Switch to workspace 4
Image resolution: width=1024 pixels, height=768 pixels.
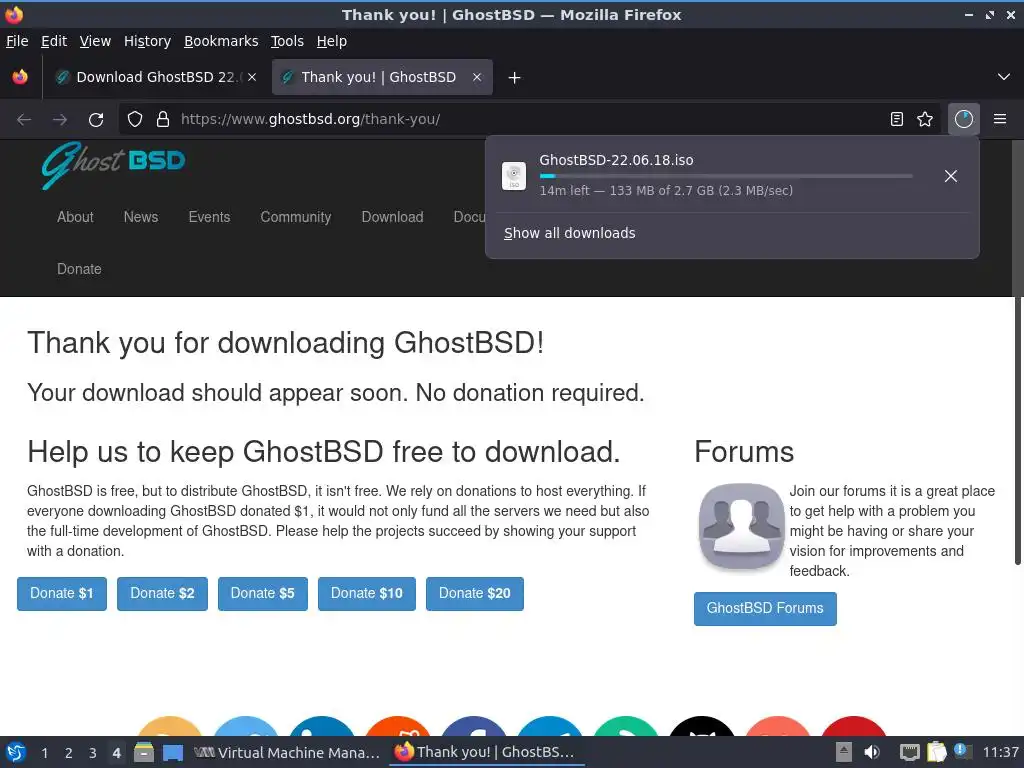[116, 753]
